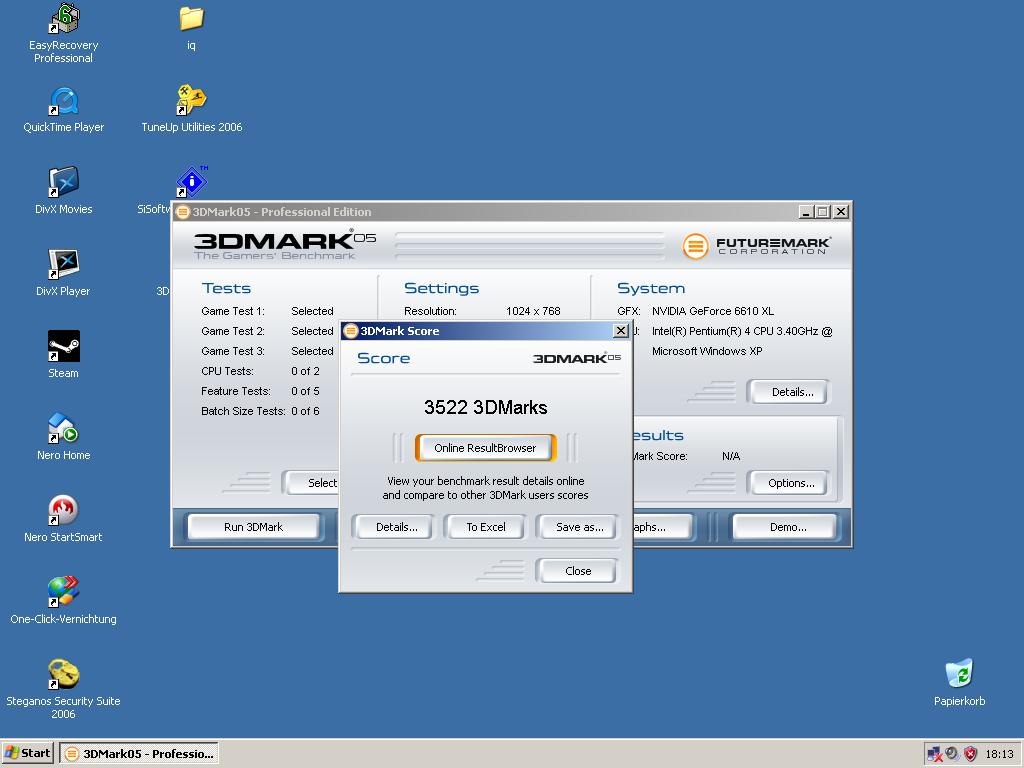Click the 3DMark Score dialog title icon
The width and height of the screenshot is (1024, 768).
[x=351, y=331]
